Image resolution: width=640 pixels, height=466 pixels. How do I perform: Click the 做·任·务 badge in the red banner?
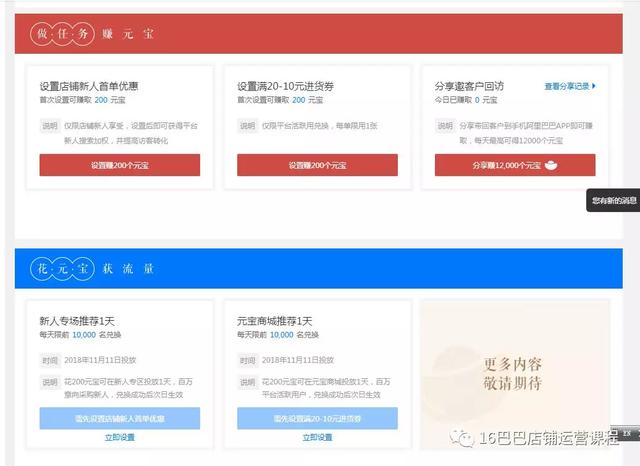[62, 33]
